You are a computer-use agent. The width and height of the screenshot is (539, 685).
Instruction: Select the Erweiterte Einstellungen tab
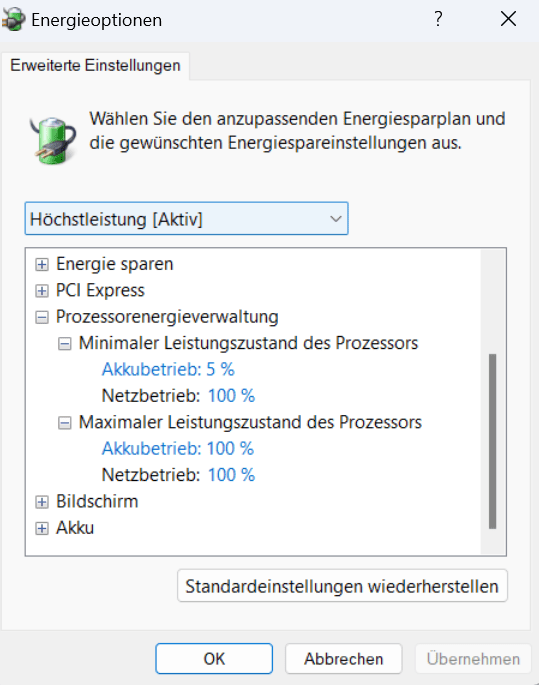coord(95,66)
